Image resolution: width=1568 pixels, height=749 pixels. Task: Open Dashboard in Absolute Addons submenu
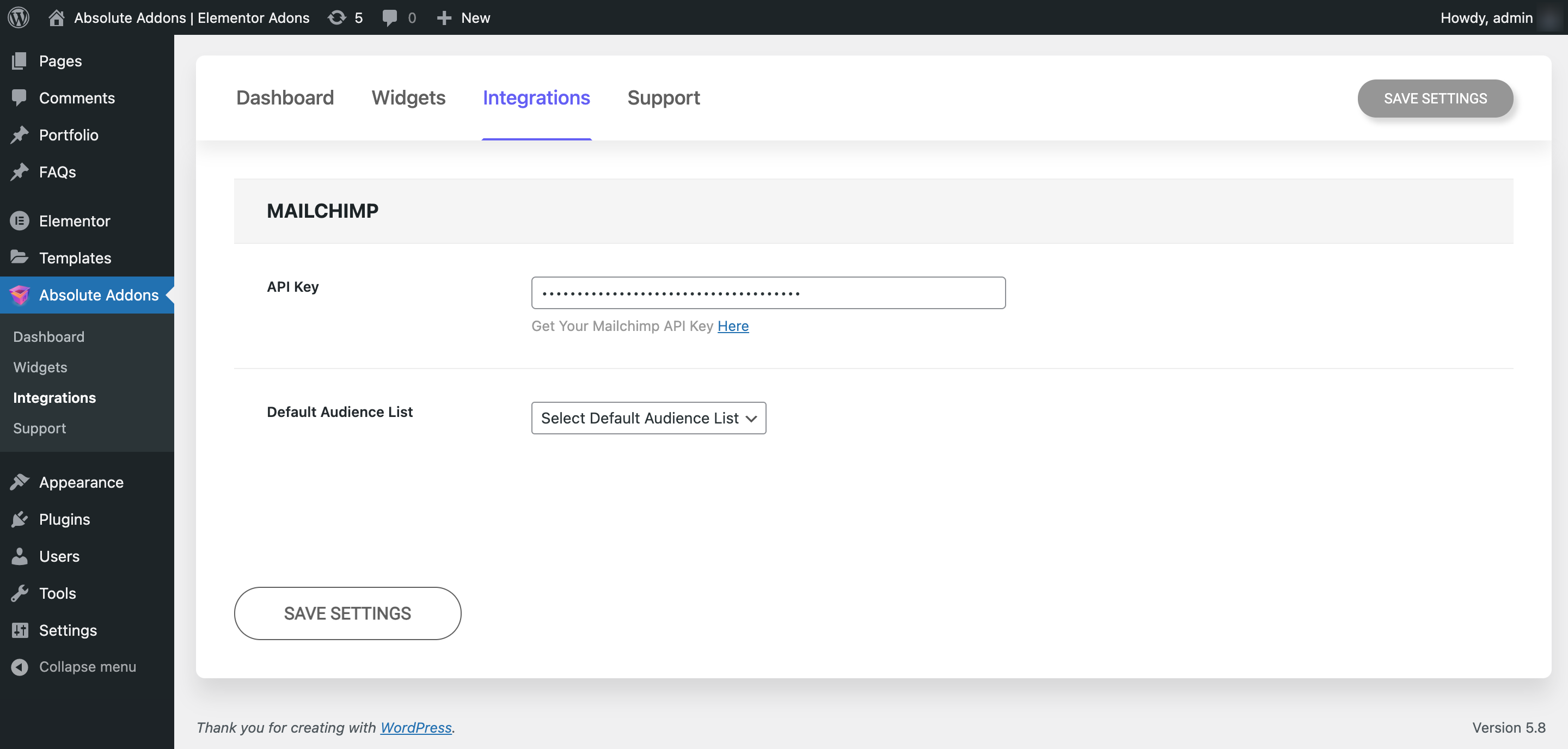[x=48, y=336]
